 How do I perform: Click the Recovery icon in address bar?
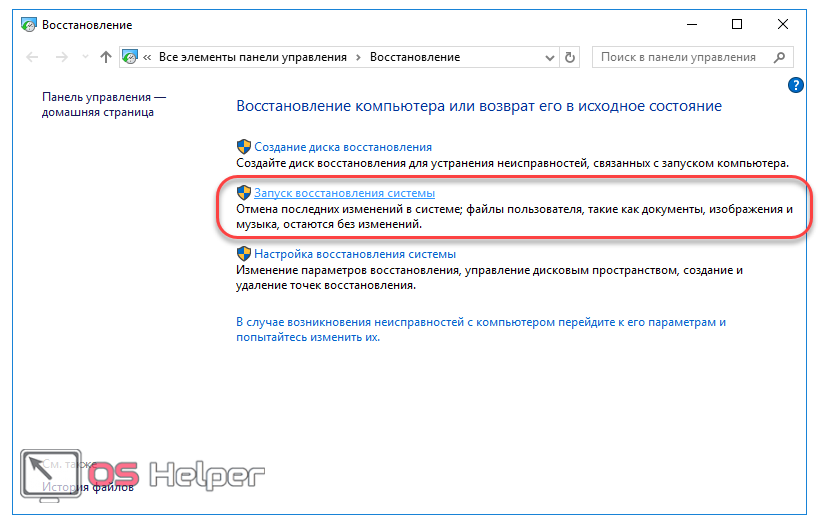(130, 58)
